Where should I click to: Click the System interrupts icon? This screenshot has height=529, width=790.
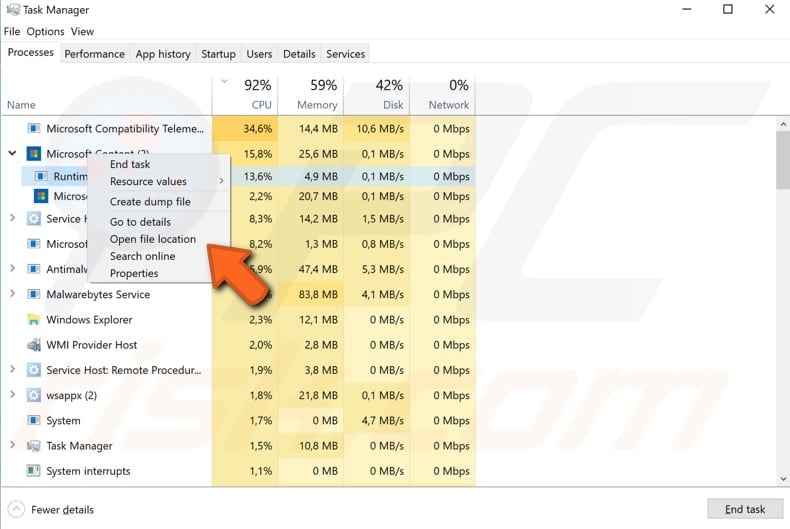click(33, 471)
